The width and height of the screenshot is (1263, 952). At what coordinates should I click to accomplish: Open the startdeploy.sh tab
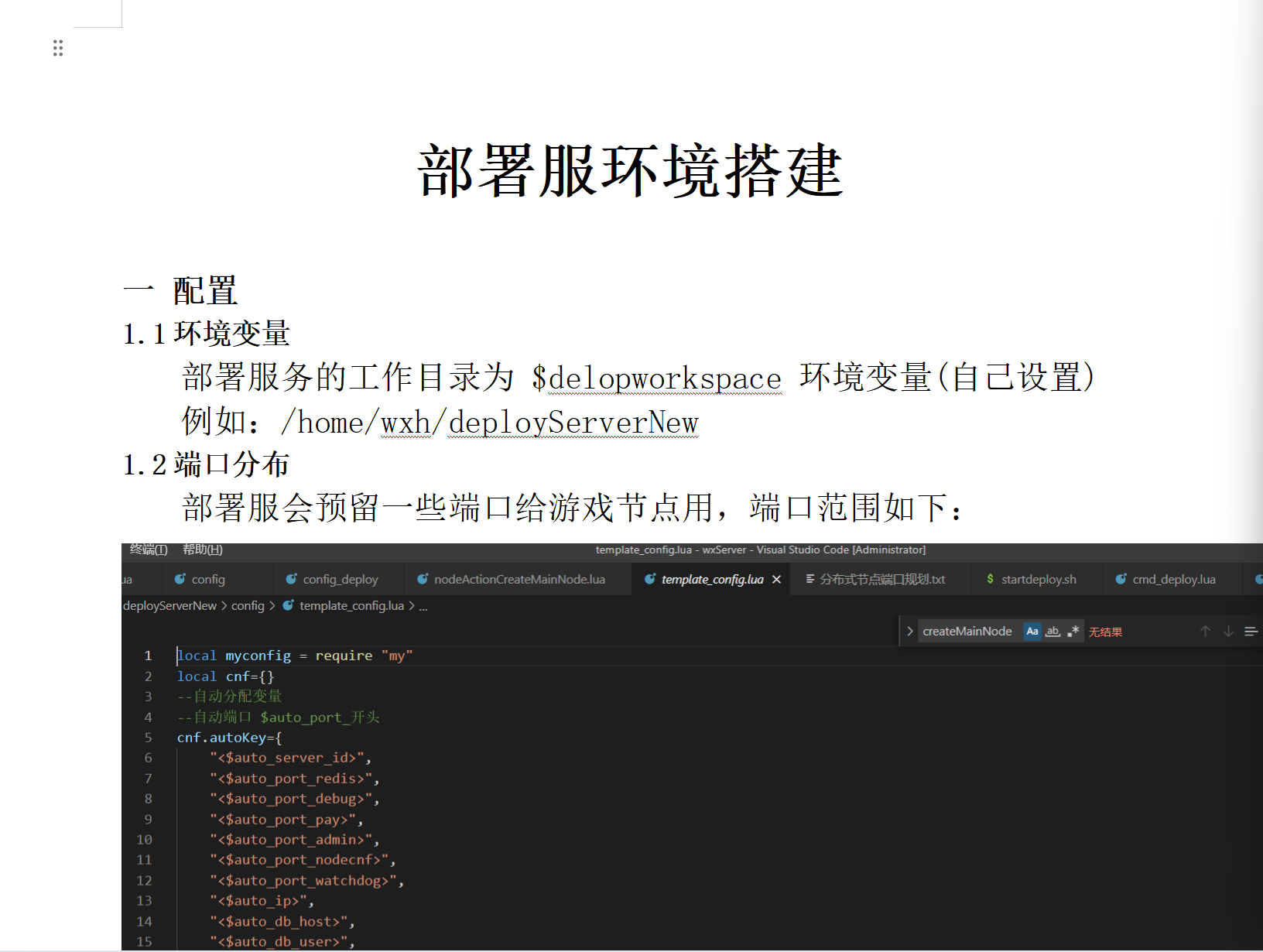coord(1038,579)
